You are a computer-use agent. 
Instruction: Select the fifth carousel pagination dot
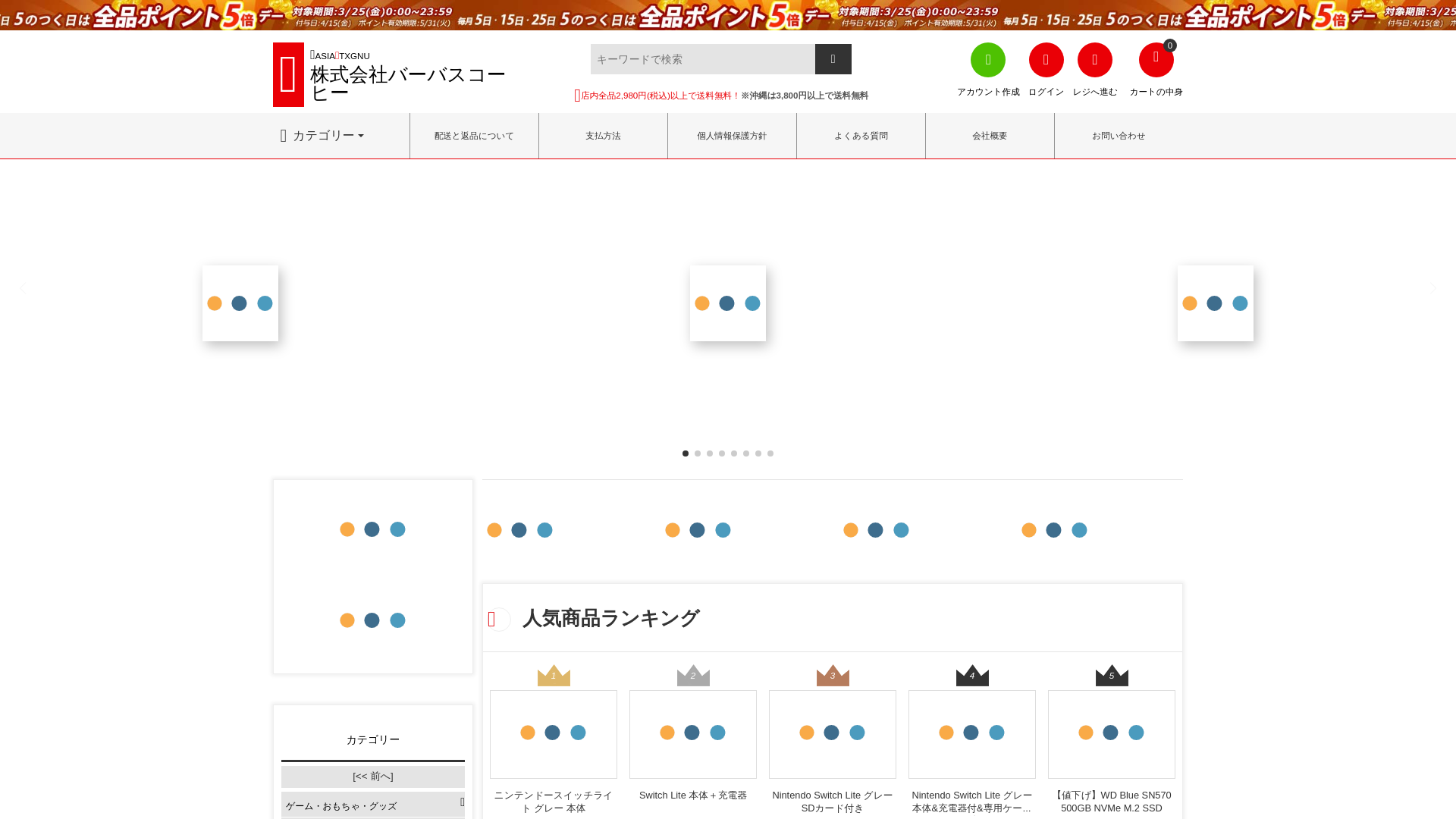[734, 453]
